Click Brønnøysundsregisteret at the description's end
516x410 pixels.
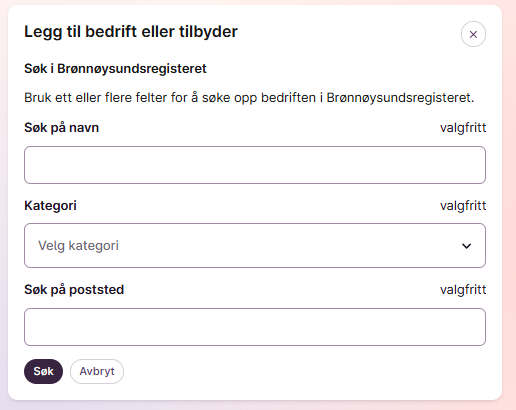click(400, 98)
